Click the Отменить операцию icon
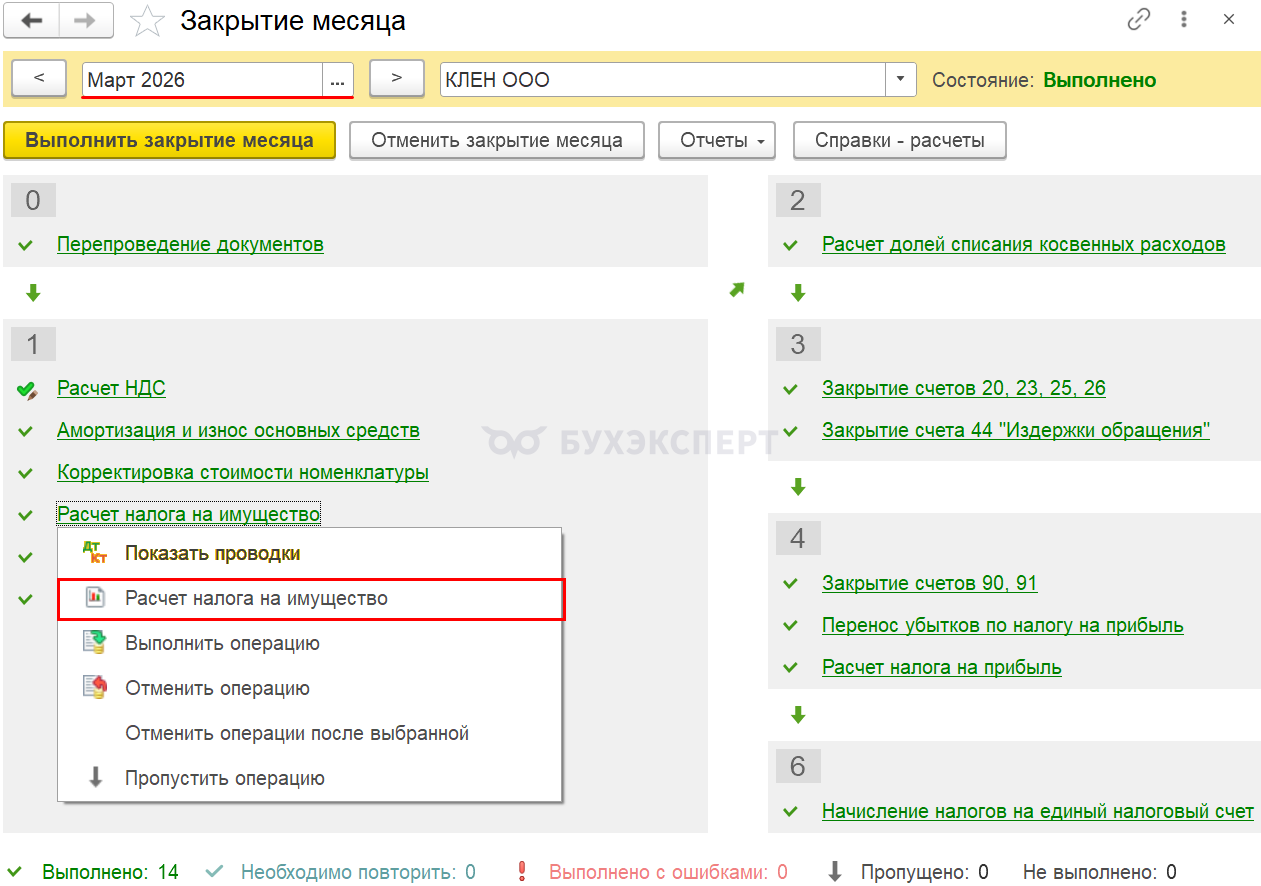 pyautogui.click(x=95, y=688)
